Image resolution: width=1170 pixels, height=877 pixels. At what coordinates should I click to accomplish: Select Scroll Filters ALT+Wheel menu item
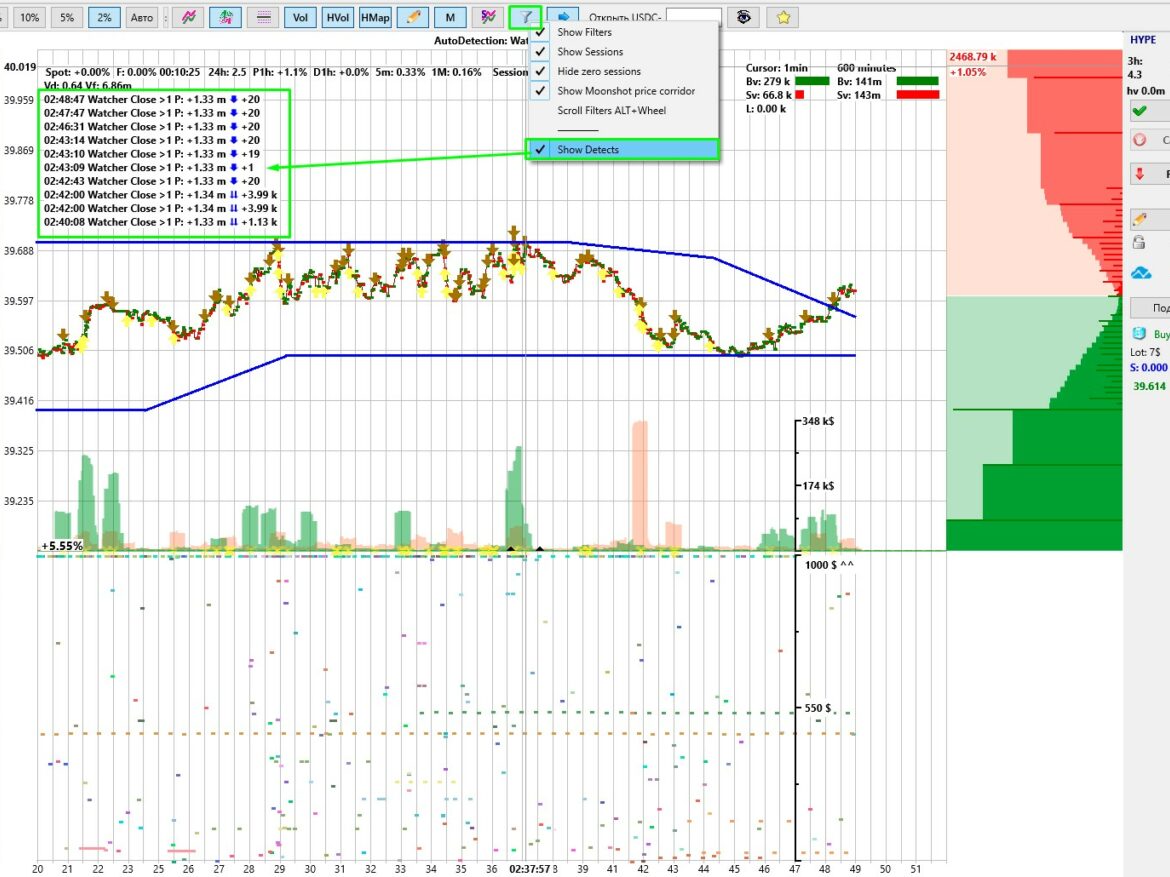611,111
